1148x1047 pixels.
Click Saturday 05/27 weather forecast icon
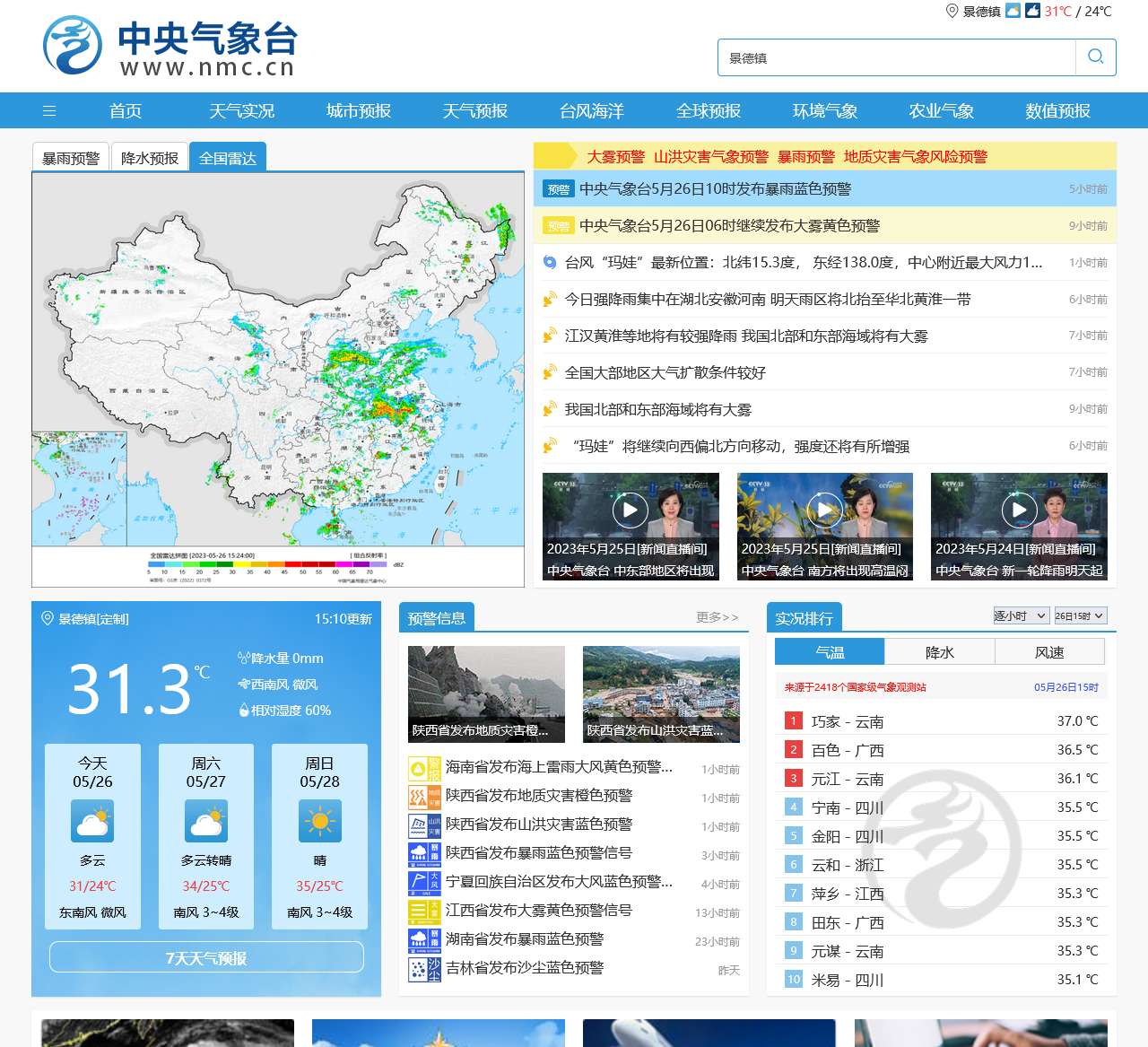[x=206, y=821]
